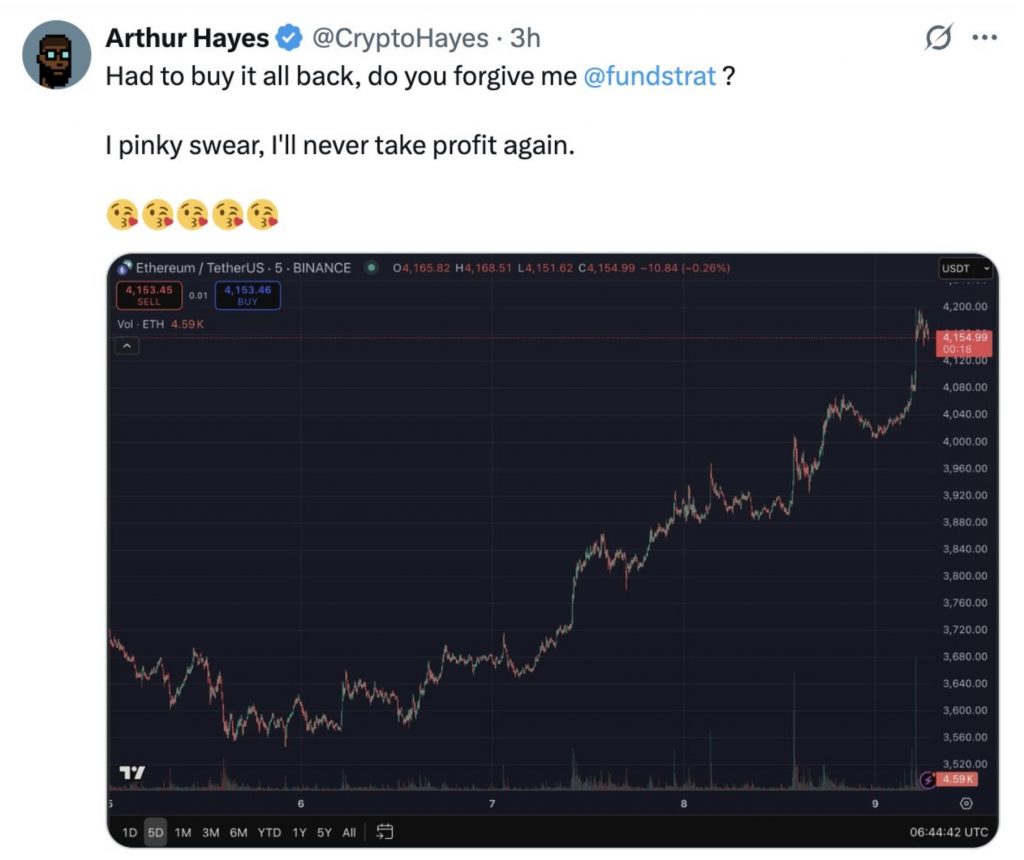Collapse the indicator legend chevron
1024x860 pixels.
tap(128, 346)
